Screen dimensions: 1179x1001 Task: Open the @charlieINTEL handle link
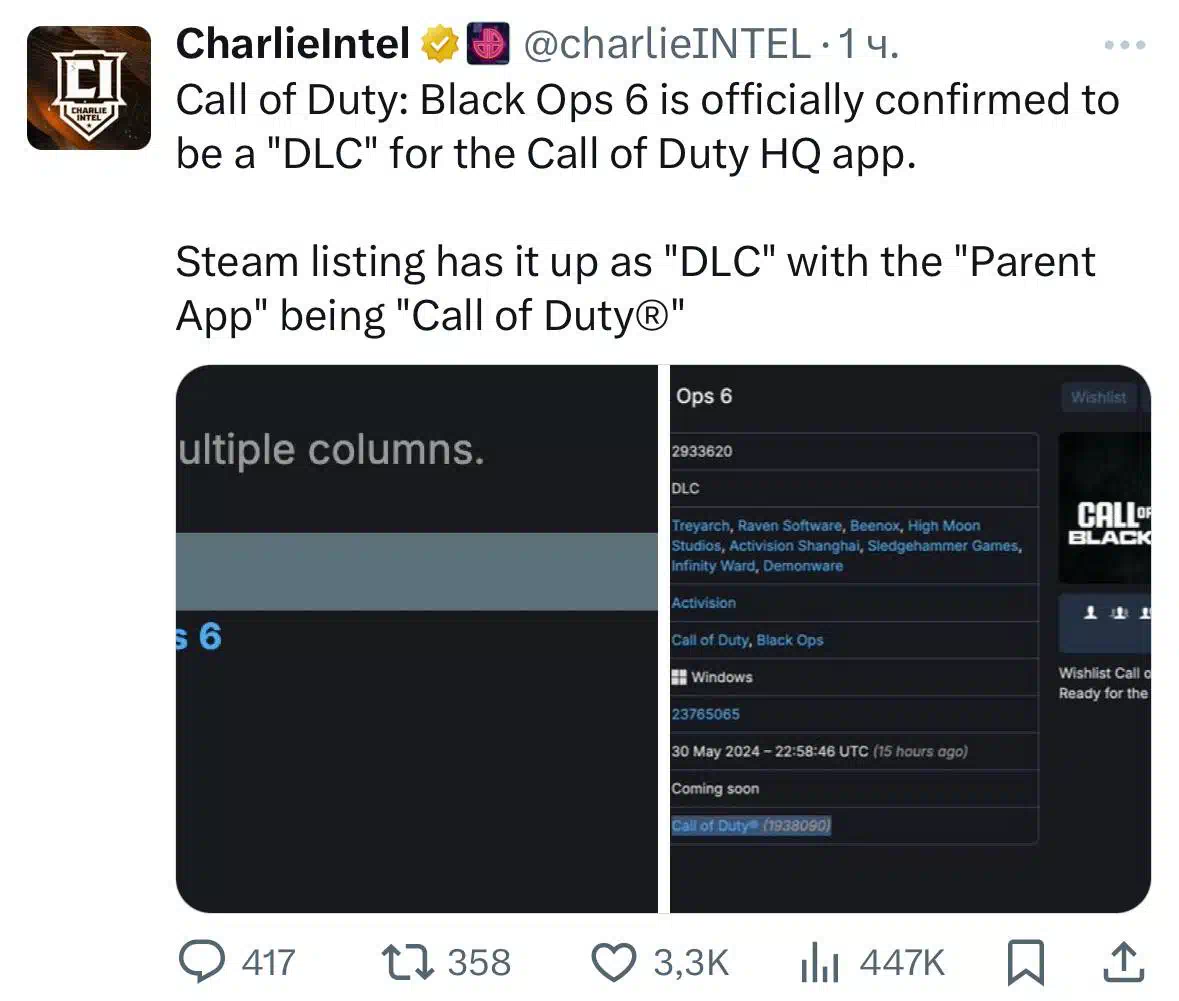666,44
